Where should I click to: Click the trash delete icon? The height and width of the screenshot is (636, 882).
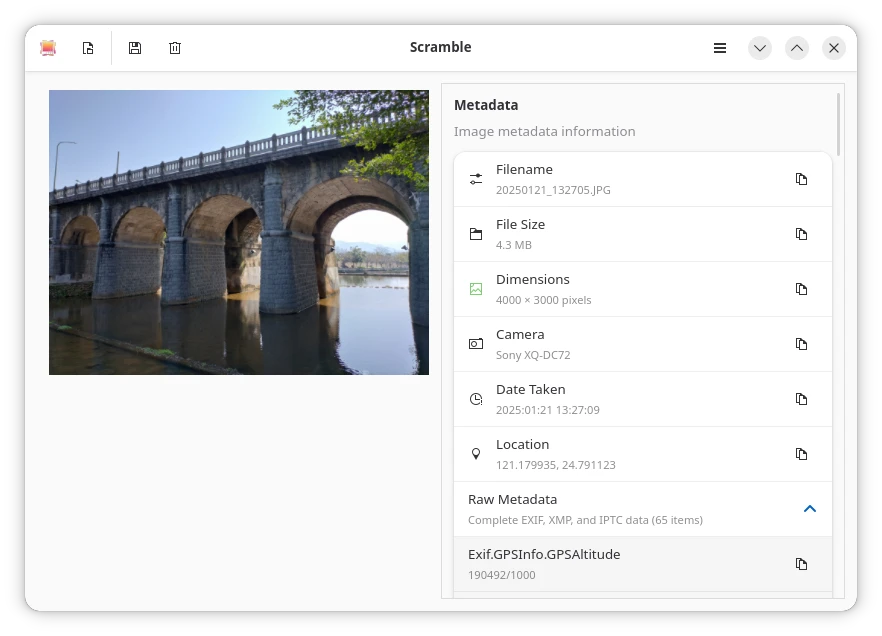(175, 48)
